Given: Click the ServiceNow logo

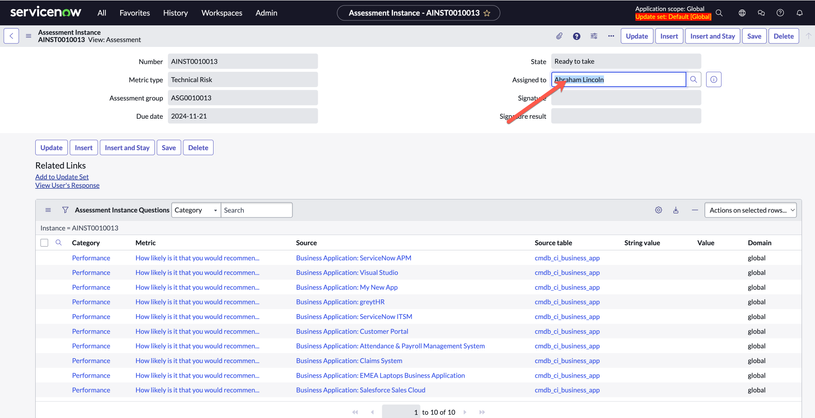Looking at the screenshot, I should click(x=47, y=12).
